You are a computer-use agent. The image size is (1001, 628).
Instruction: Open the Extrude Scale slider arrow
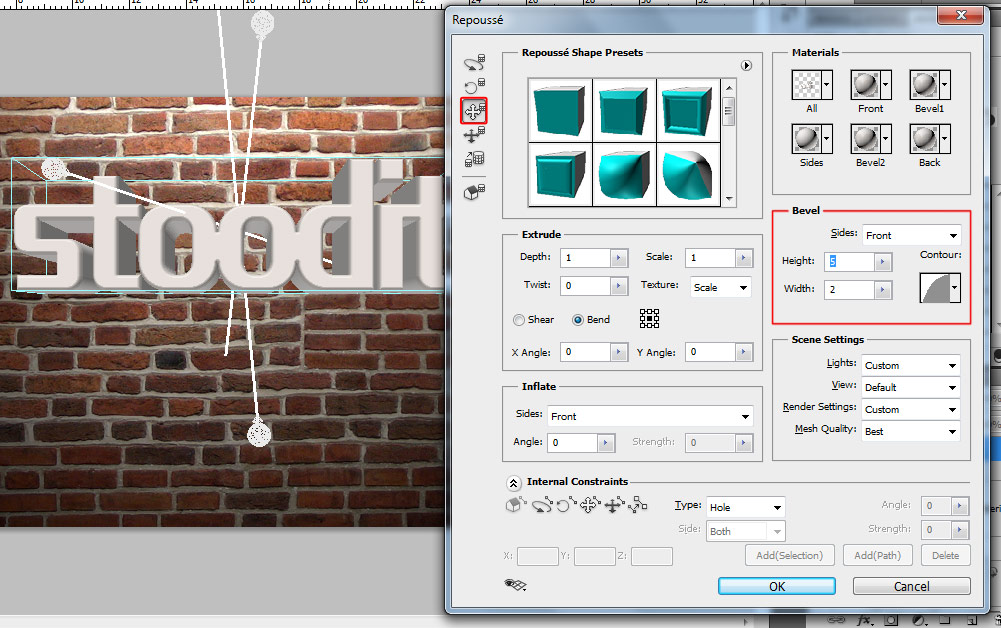[744, 258]
